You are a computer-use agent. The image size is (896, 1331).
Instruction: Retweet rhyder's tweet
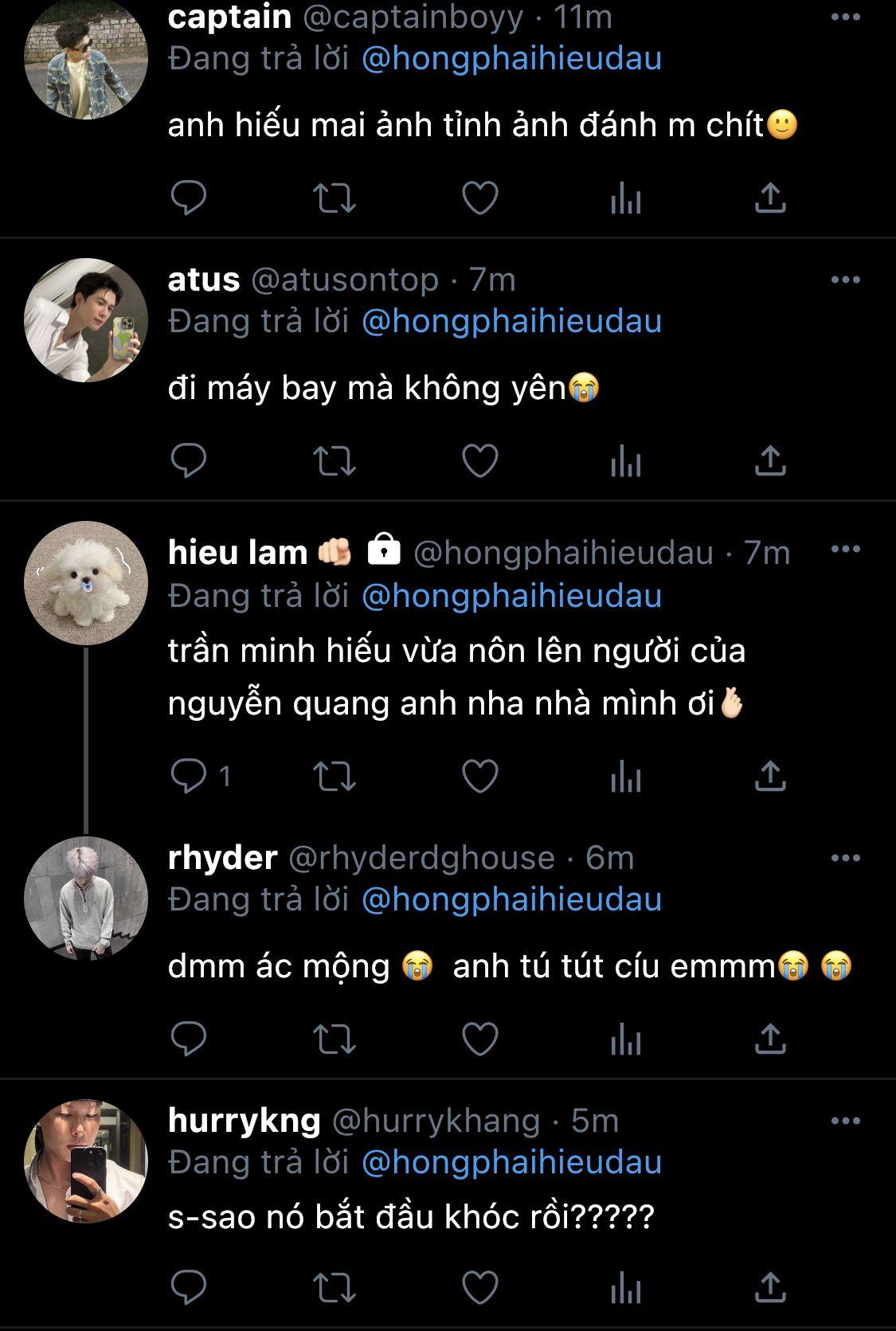tap(334, 1039)
